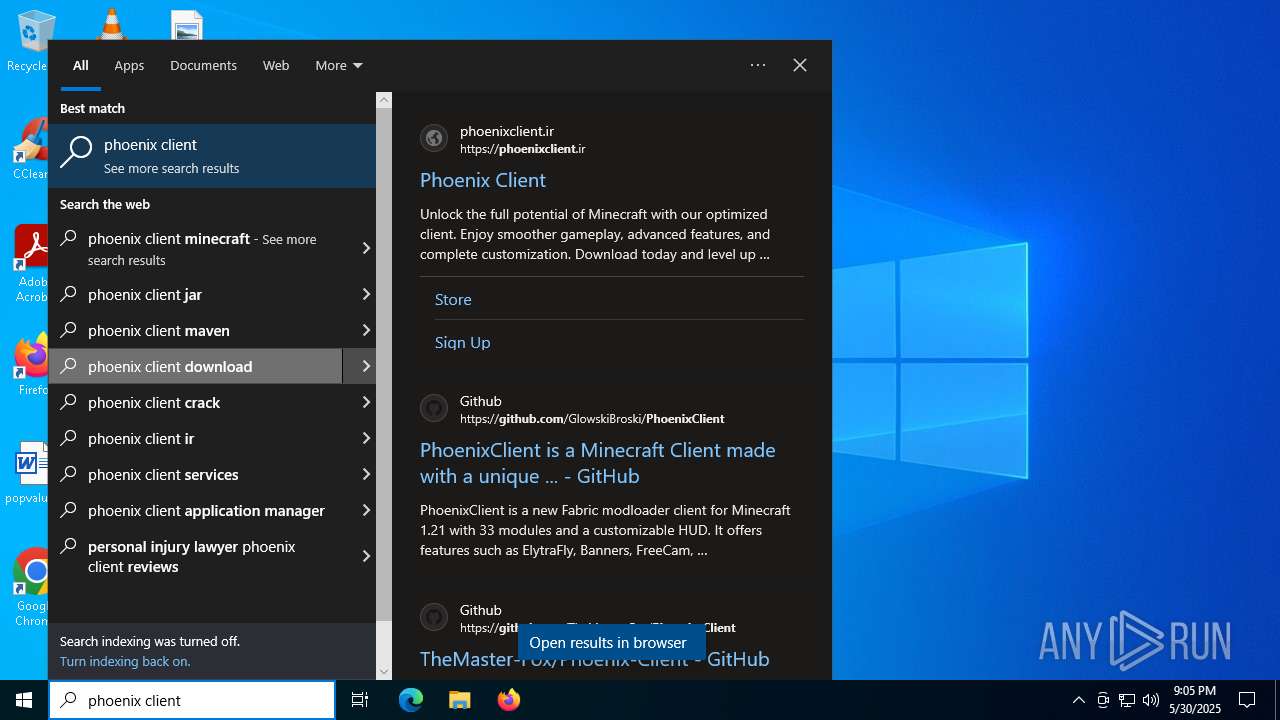This screenshot has width=1280, height=720.
Task: Expand arrow for phoenix client minecraft
Action: click(x=366, y=249)
